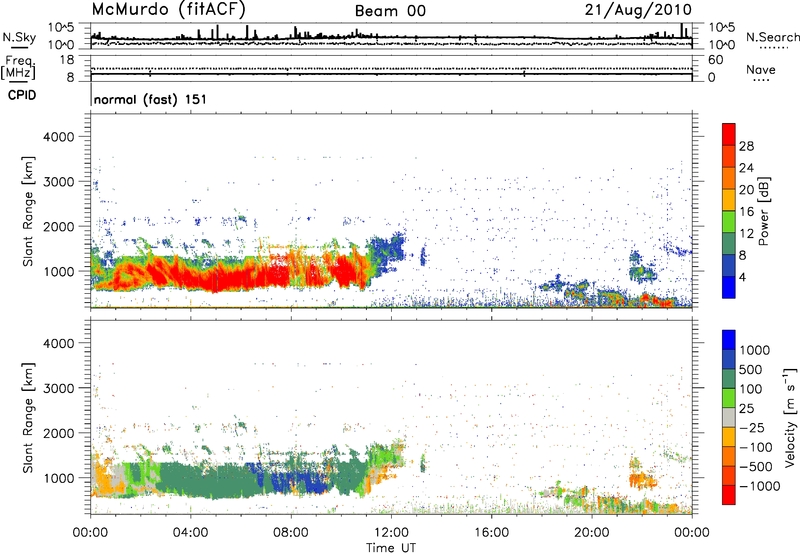Click the "-1000" tick on Velocity scale
This screenshot has height=554, width=800.
pyautogui.click(x=759, y=486)
